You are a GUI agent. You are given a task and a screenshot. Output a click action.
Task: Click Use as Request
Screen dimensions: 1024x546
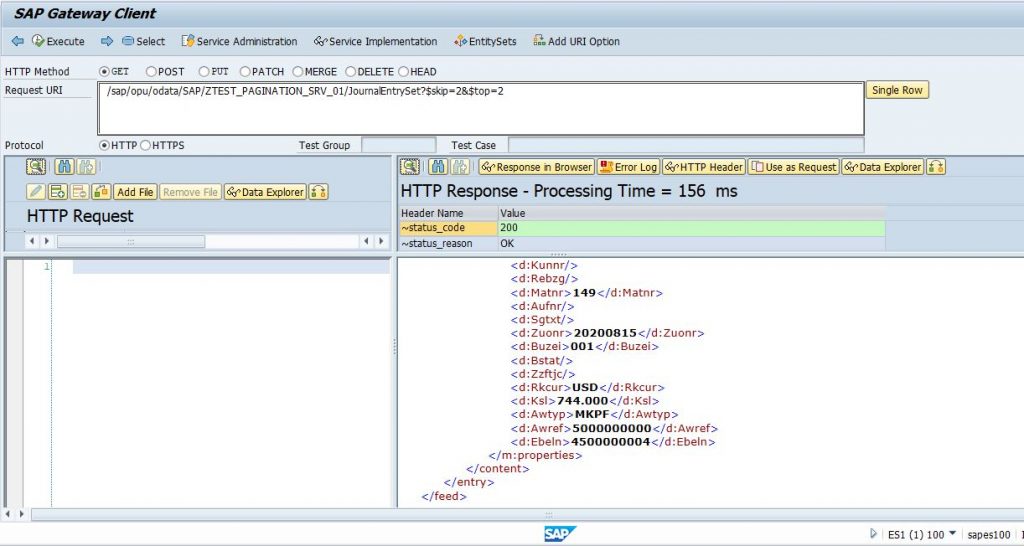[x=793, y=167]
